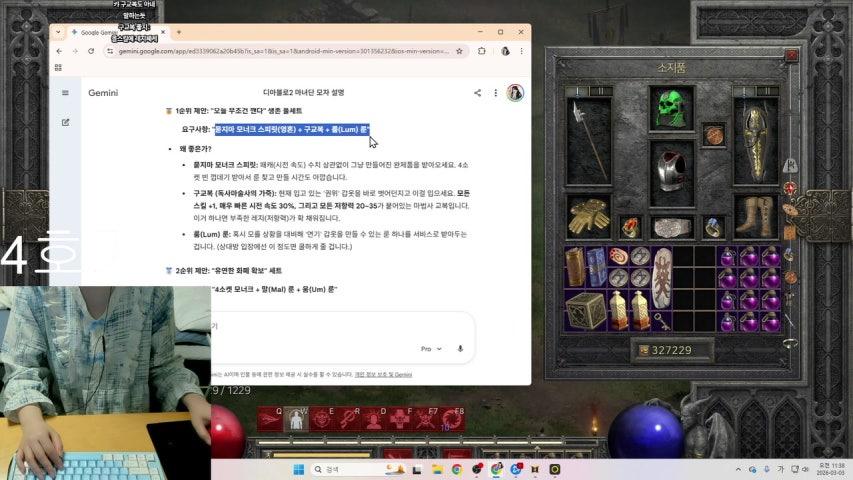Activate the W hotkey skill icon
Screen dimensions: 853x480
click(296, 420)
